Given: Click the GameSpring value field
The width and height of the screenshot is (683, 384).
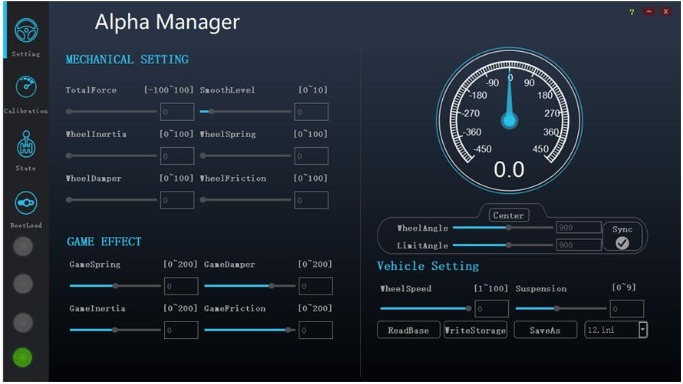Looking at the screenshot, I should coord(181,286).
